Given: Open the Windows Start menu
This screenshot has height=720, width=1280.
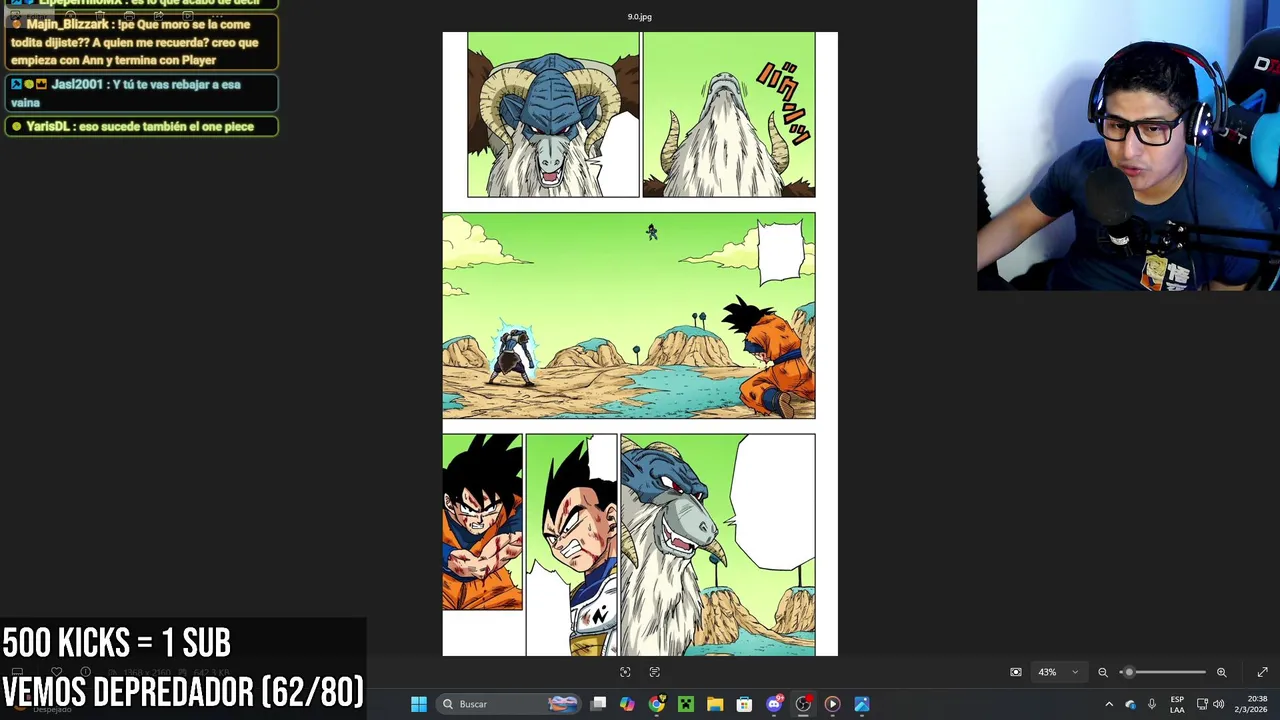Looking at the screenshot, I should (419, 704).
